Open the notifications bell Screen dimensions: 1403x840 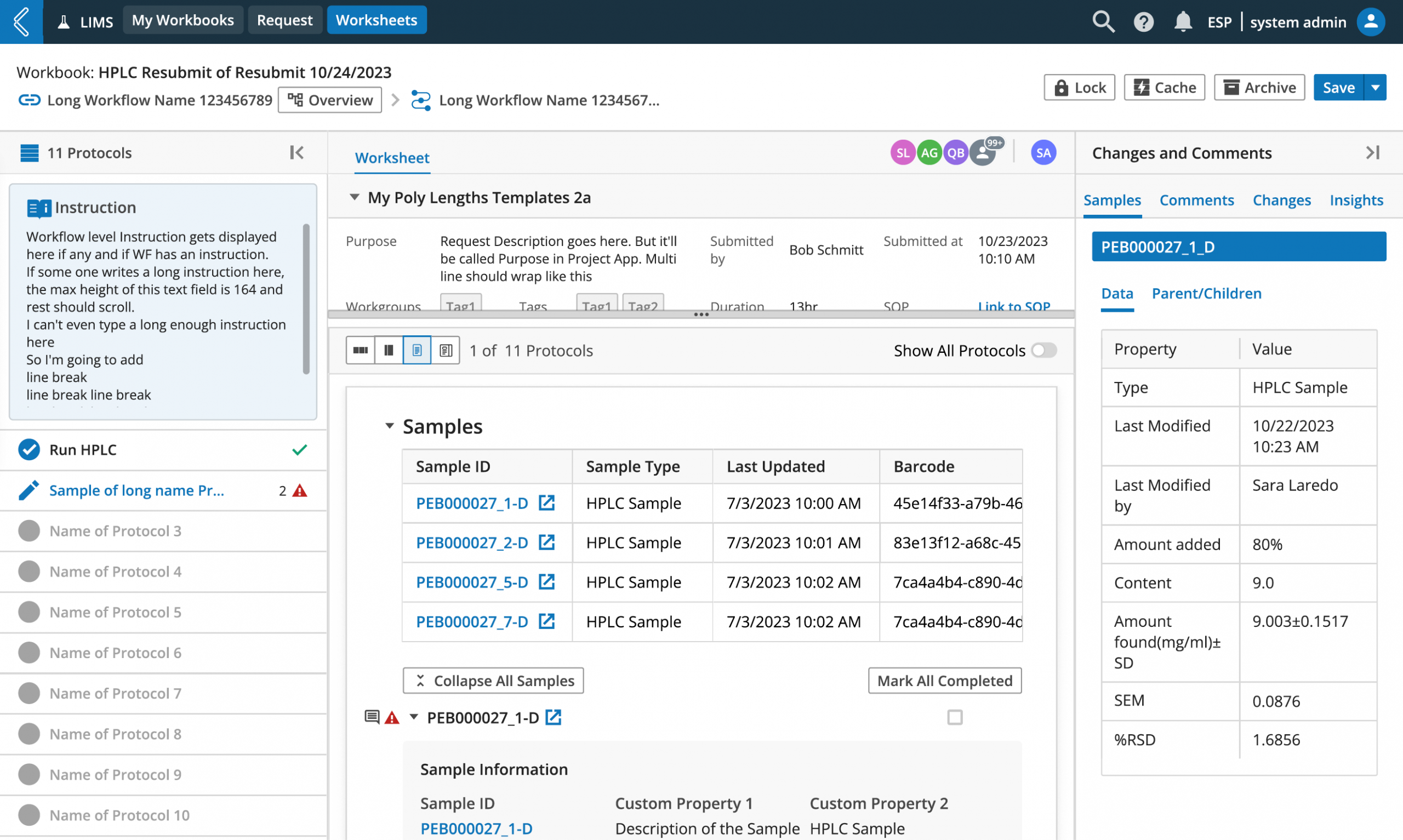(x=1182, y=22)
